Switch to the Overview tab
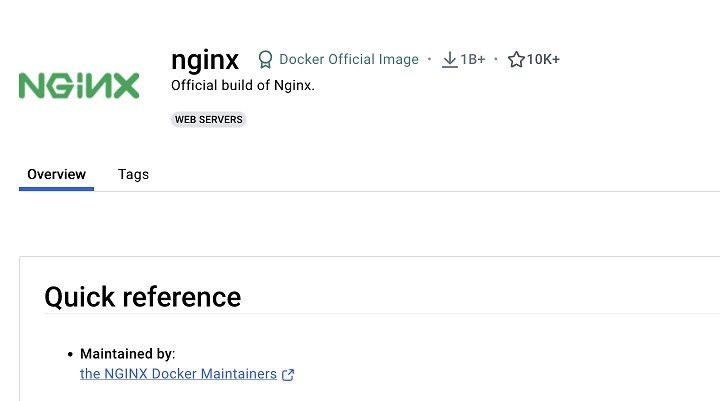 tap(56, 174)
